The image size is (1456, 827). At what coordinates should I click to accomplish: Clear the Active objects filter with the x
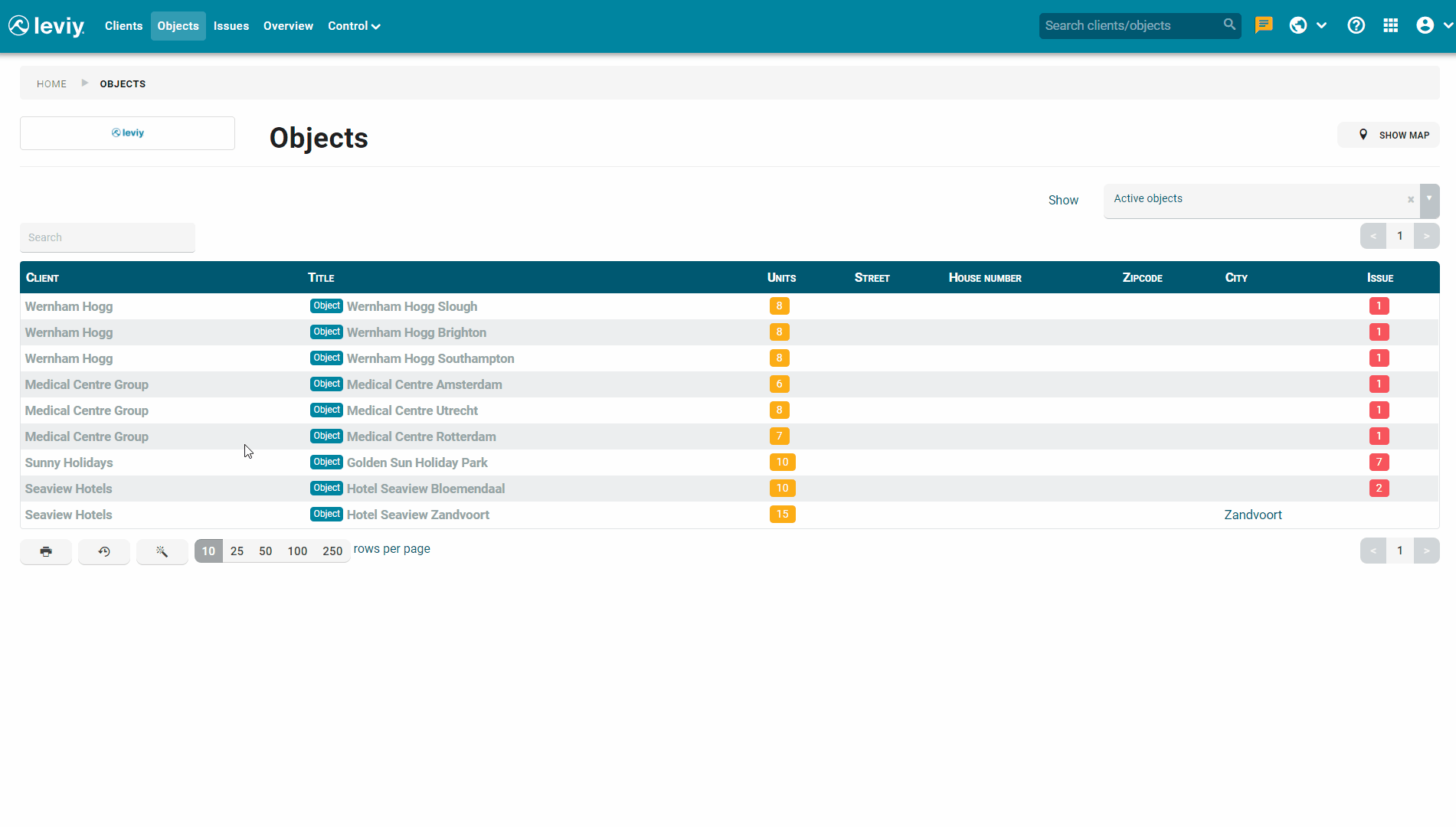click(1410, 200)
